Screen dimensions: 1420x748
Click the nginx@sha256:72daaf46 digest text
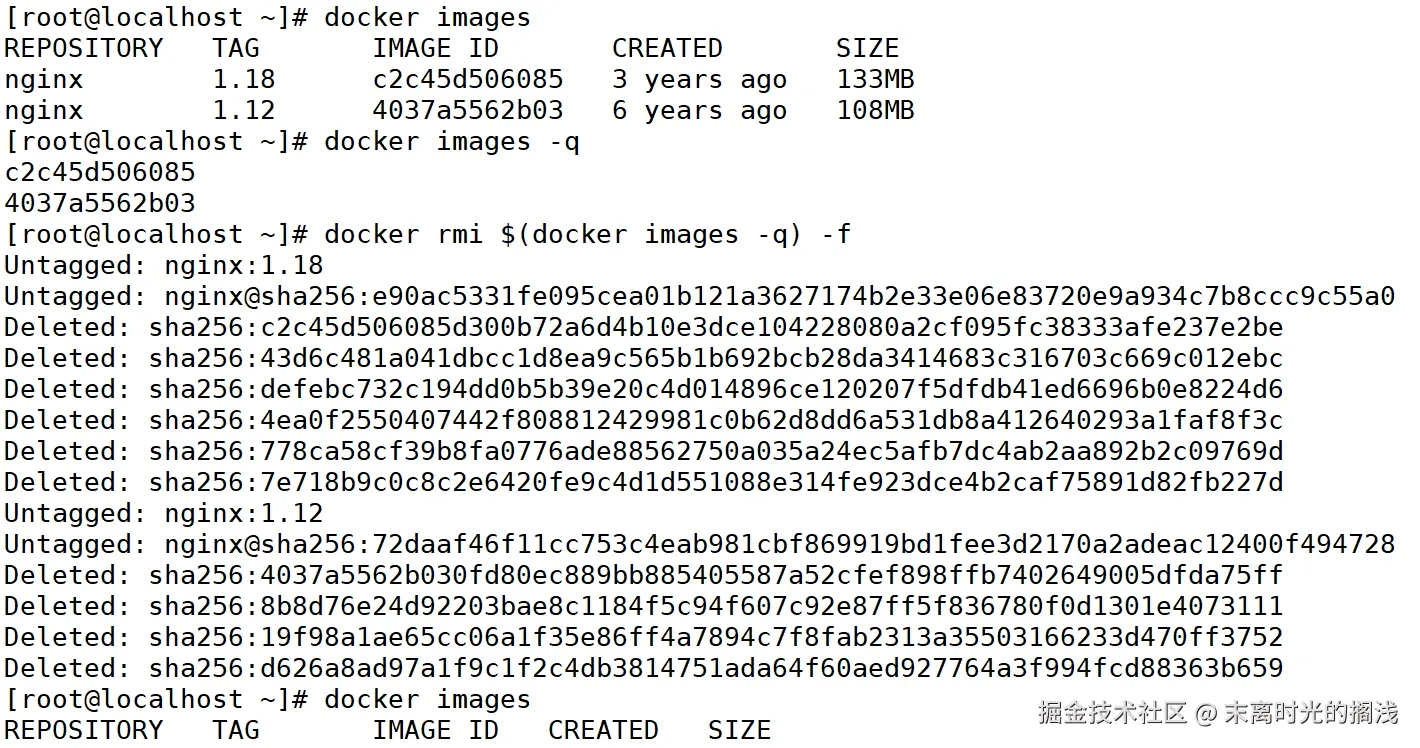pos(779,545)
